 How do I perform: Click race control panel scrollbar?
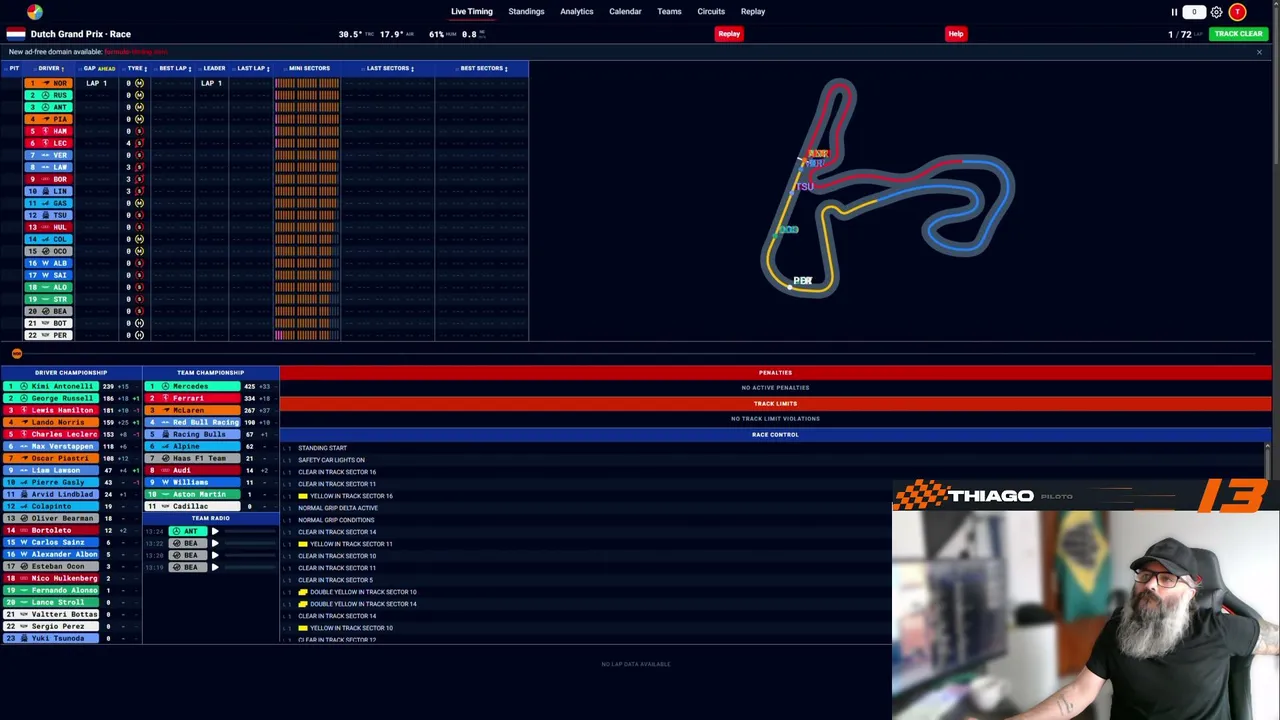(x=1268, y=461)
